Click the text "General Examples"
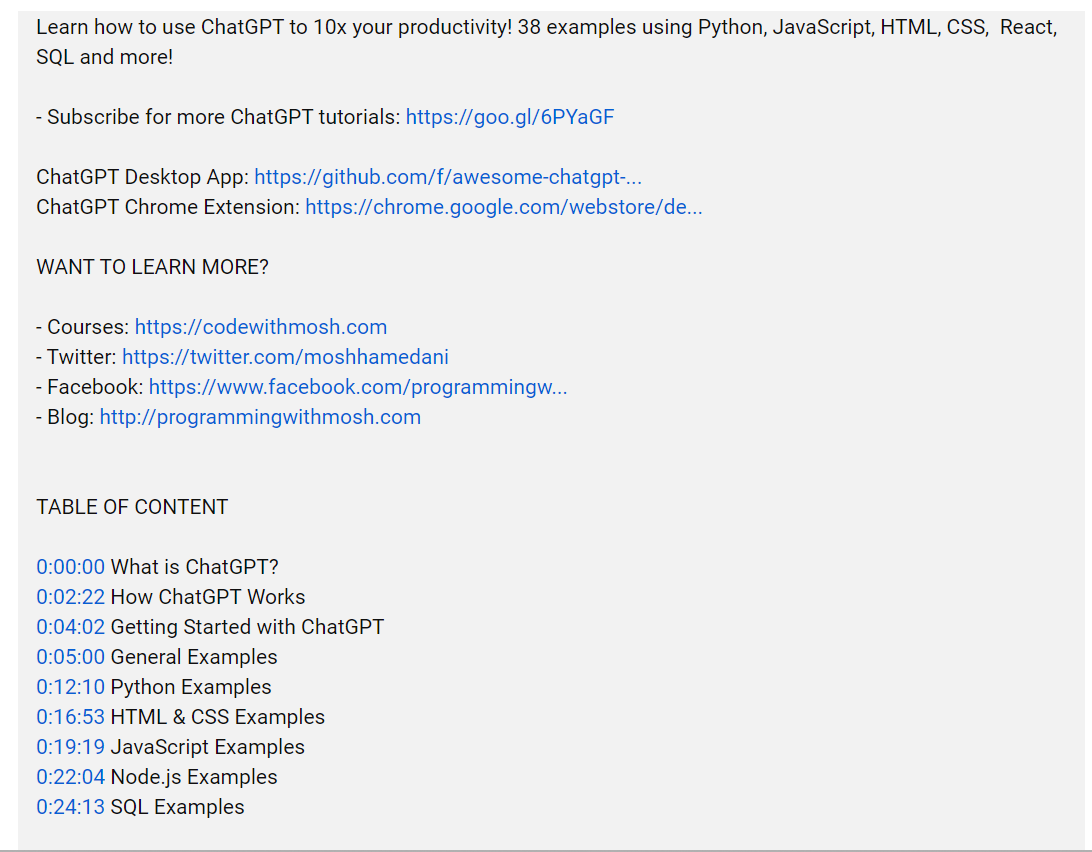1092x852 pixels. tap(194, 657)
